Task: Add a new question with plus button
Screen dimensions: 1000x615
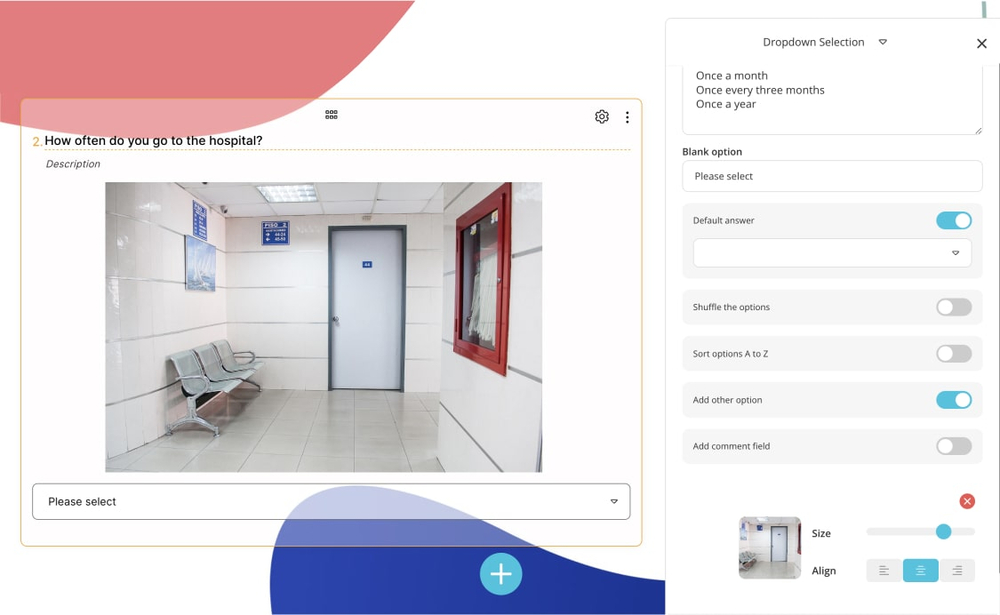Action: pyautogui.click(x=501, y=574)
